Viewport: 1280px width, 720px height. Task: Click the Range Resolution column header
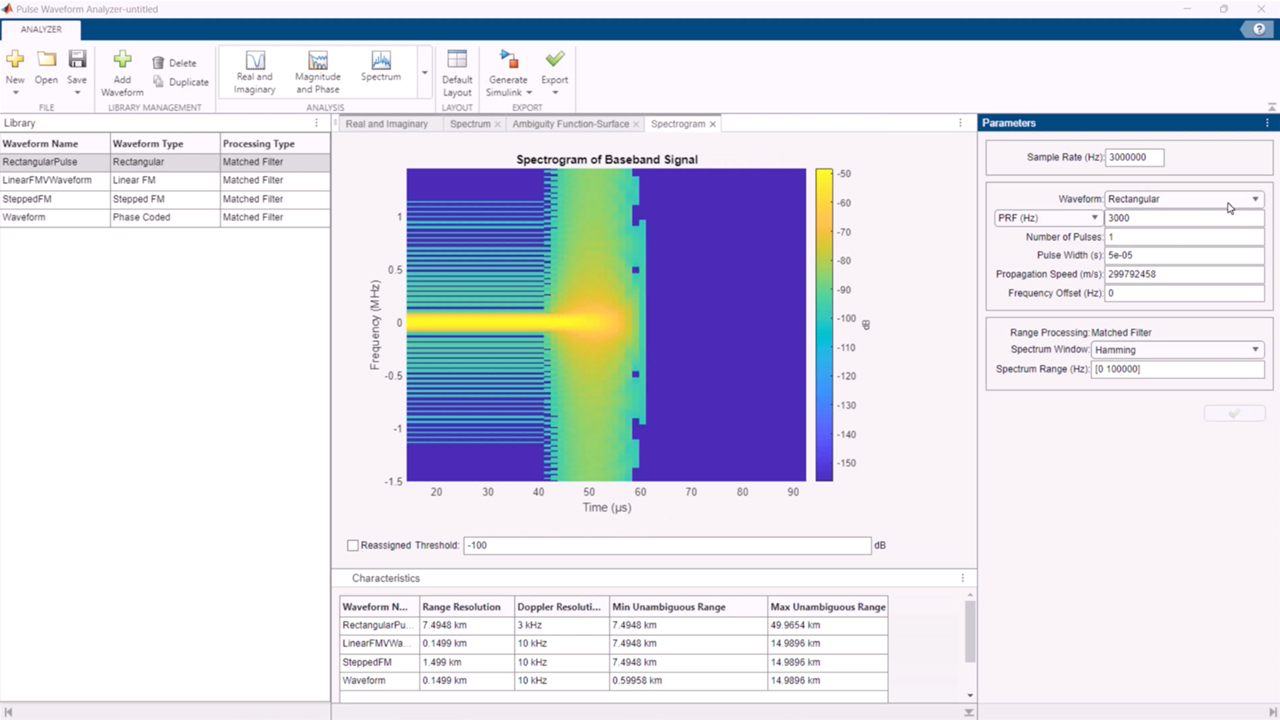[x=466, y=606]
